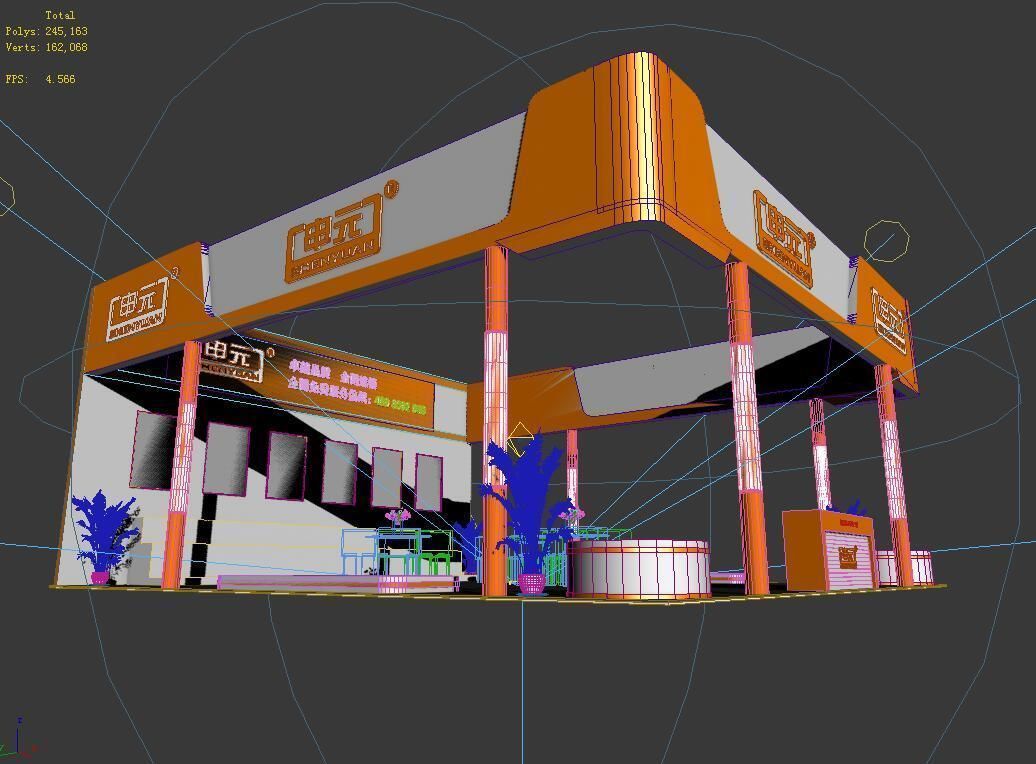Select the logo on the front-left orange panel
Viewport: 1036px width, 764px height.
137,309
